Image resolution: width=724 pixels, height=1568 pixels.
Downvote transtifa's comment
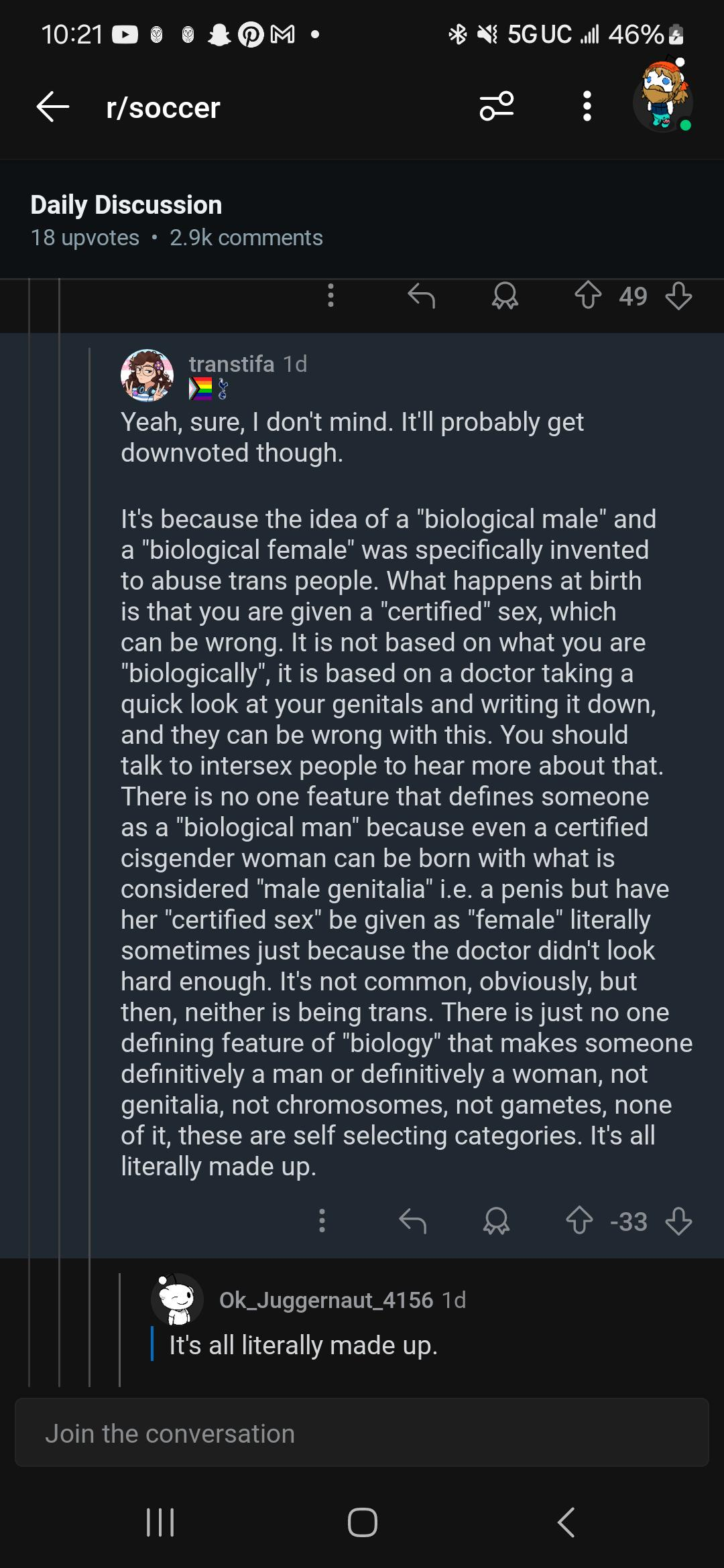678,1221
